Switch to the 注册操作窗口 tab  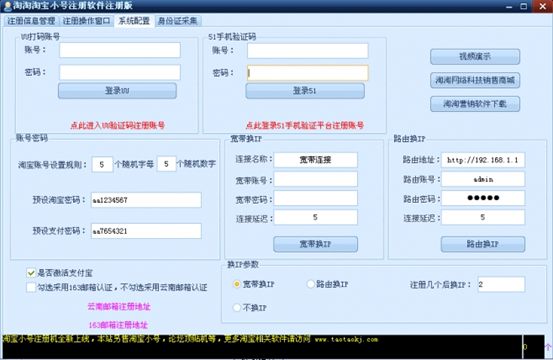(x=86, y=21)
